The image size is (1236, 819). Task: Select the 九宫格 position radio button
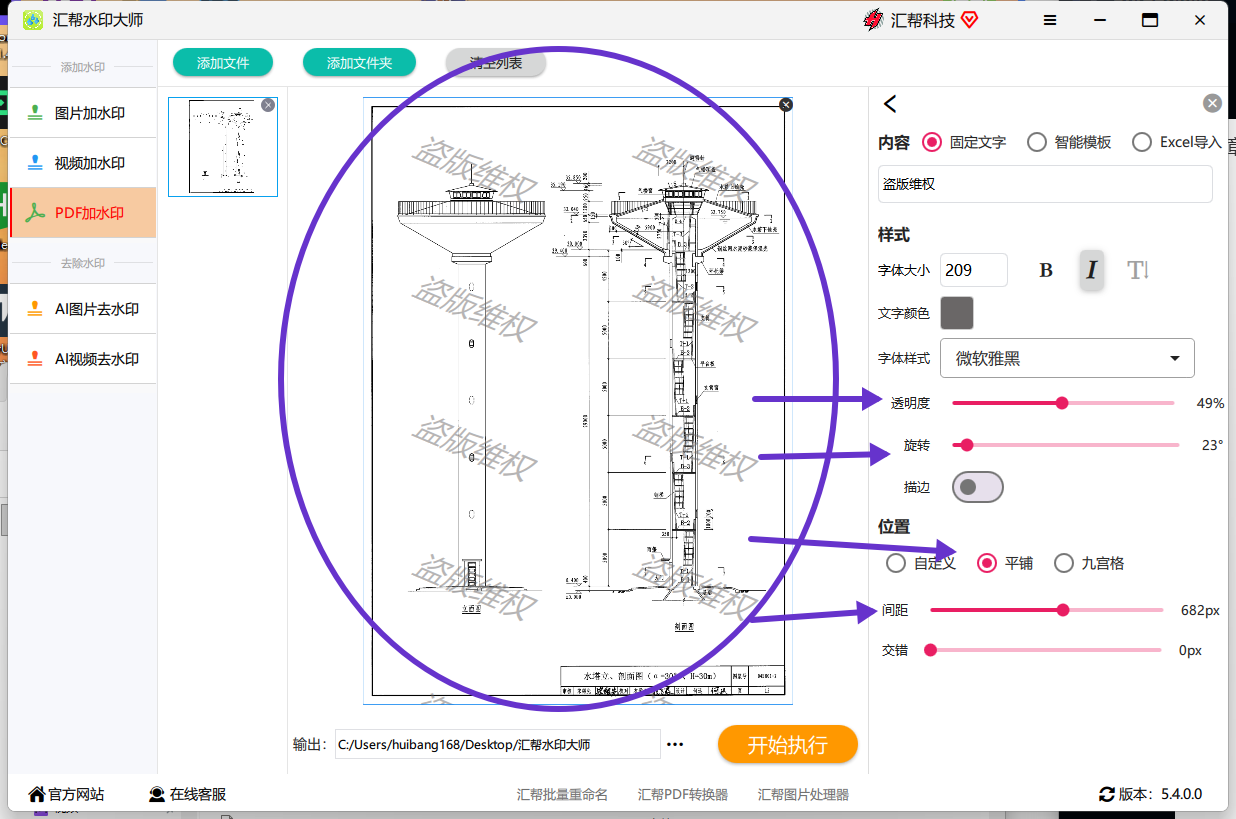(1064, 563)
